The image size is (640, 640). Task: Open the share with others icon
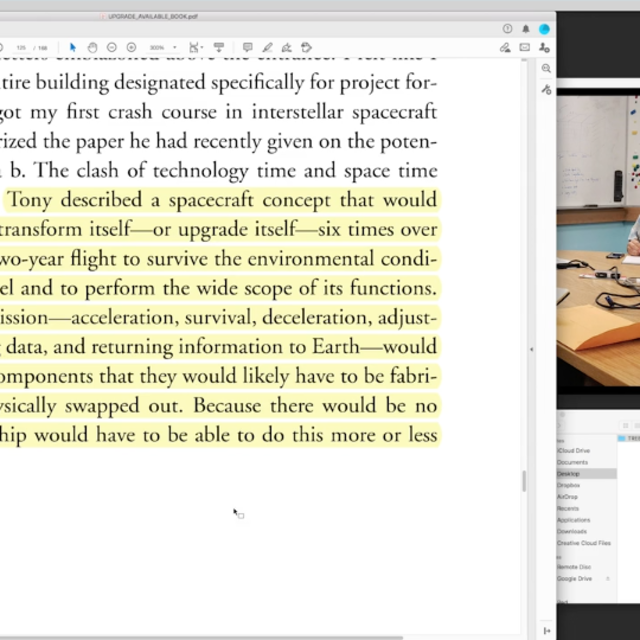[x=544, y=47]
